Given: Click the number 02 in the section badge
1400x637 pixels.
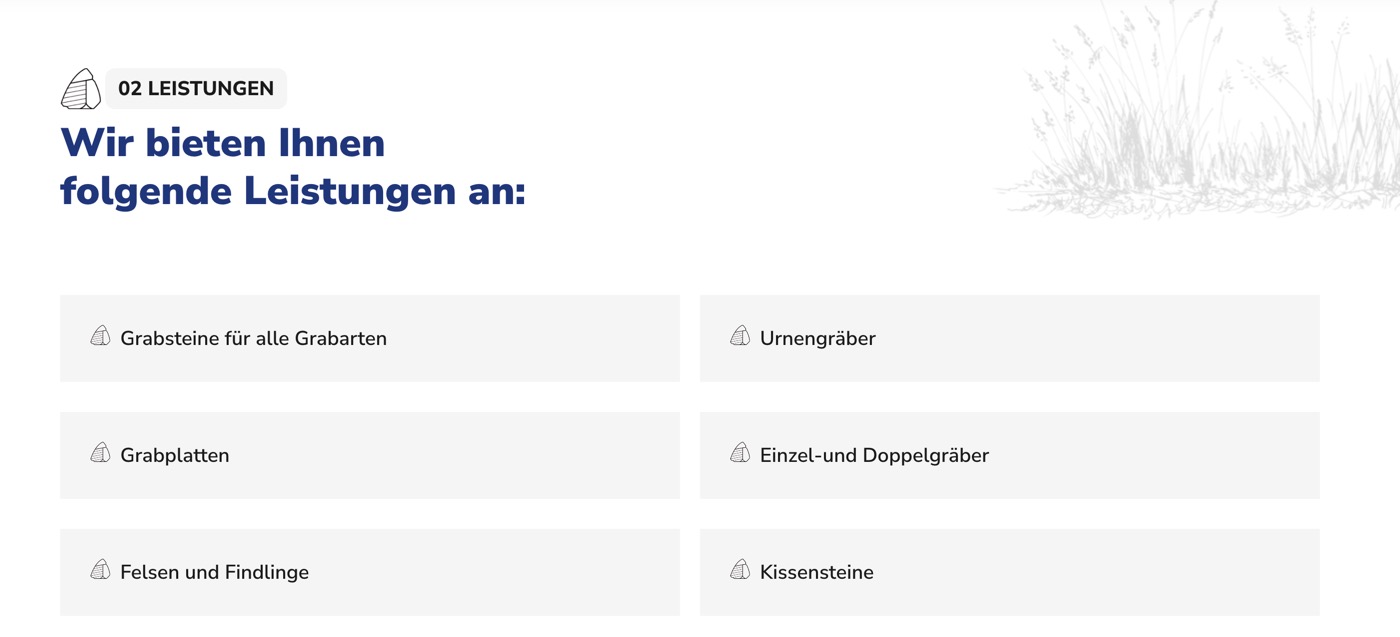Looking at the screenshot, I should point(130,89).
